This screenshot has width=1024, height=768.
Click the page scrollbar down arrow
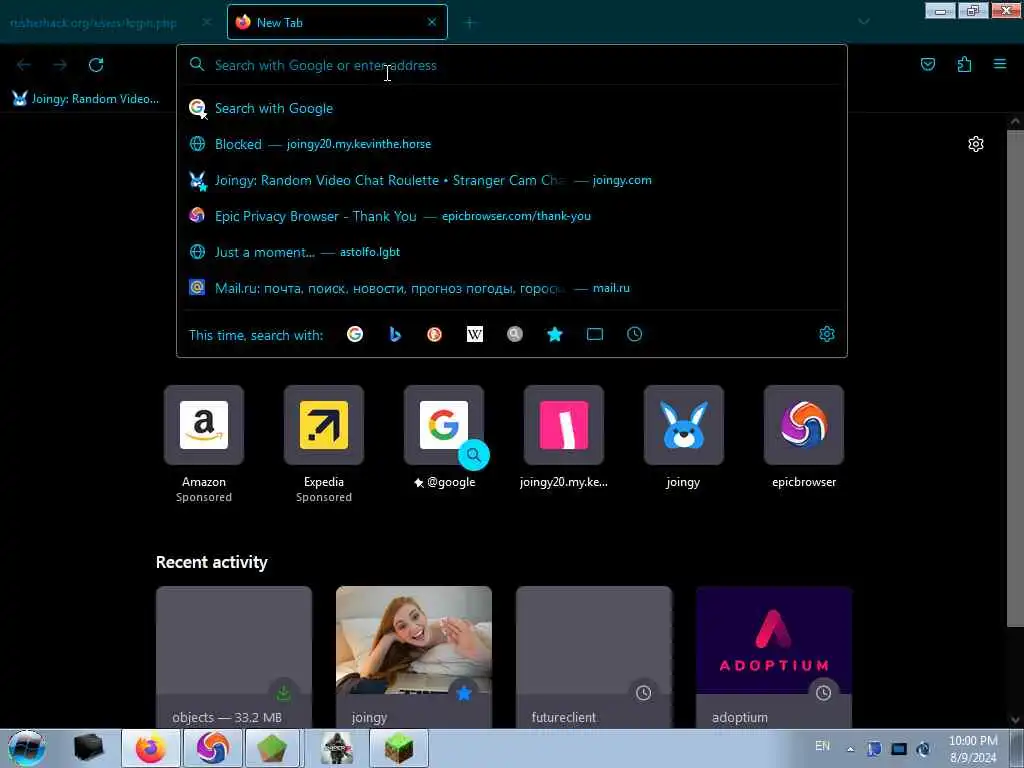(x=1015, y=720)
